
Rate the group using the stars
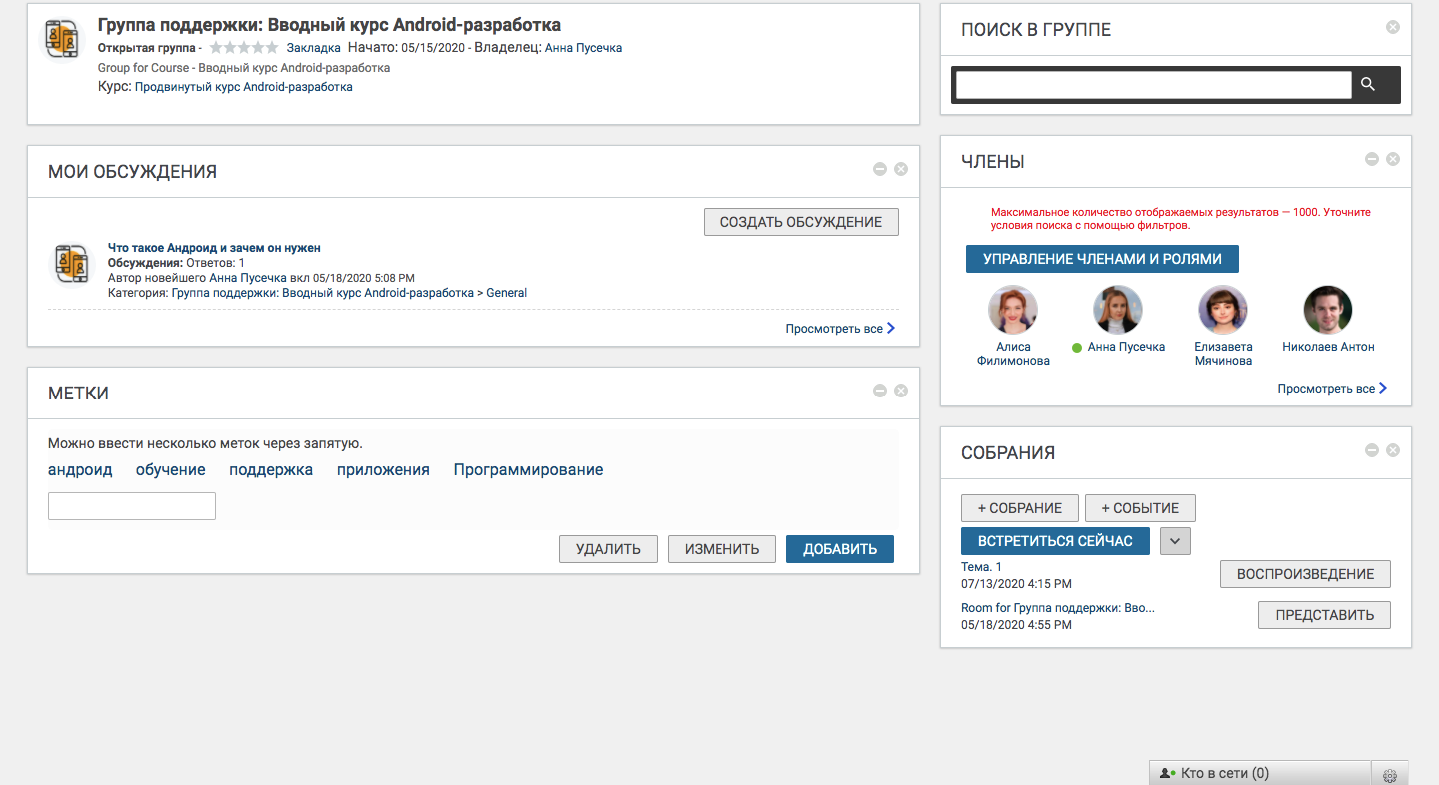coord(243,48)
